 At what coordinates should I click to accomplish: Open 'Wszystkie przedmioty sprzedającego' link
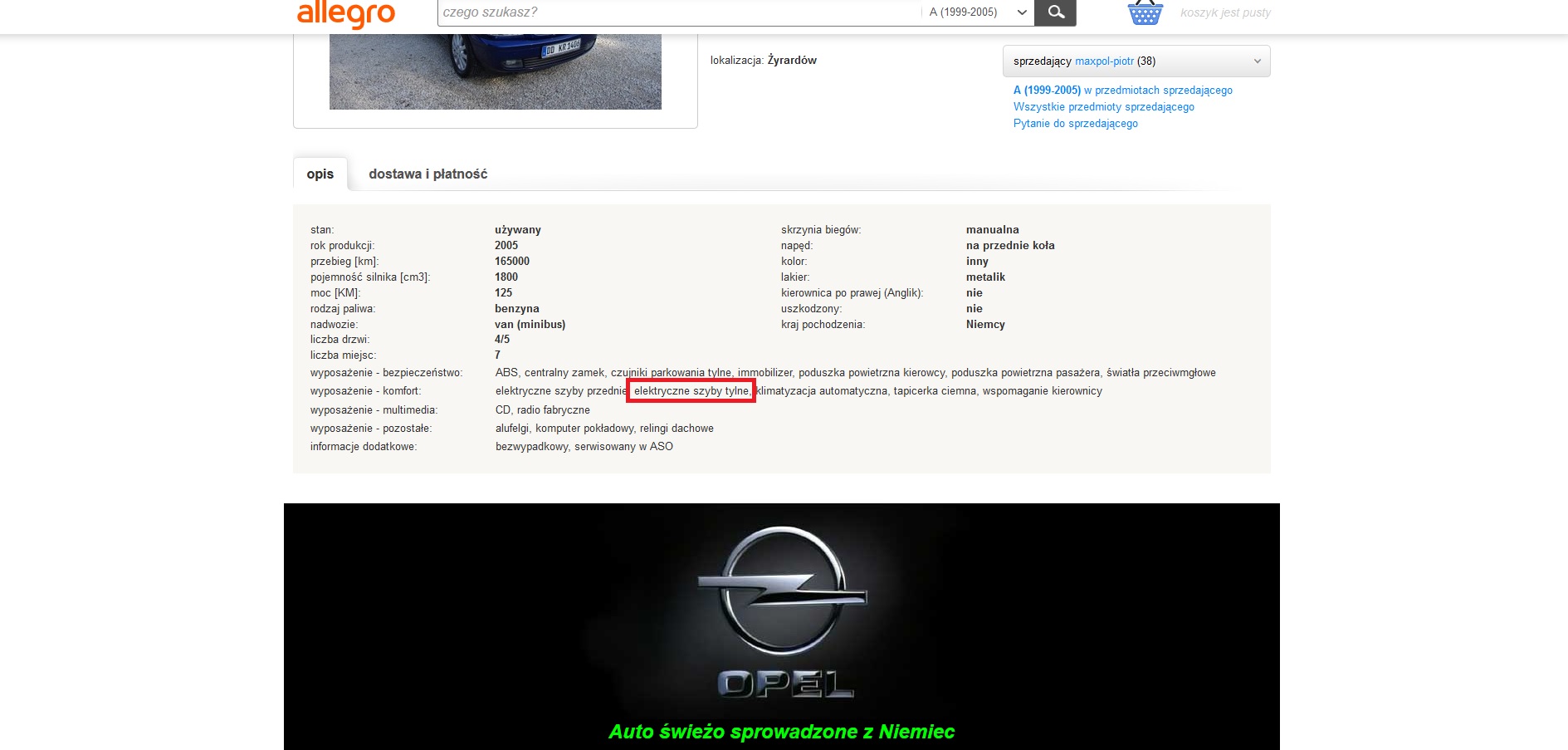[1103, 107]
